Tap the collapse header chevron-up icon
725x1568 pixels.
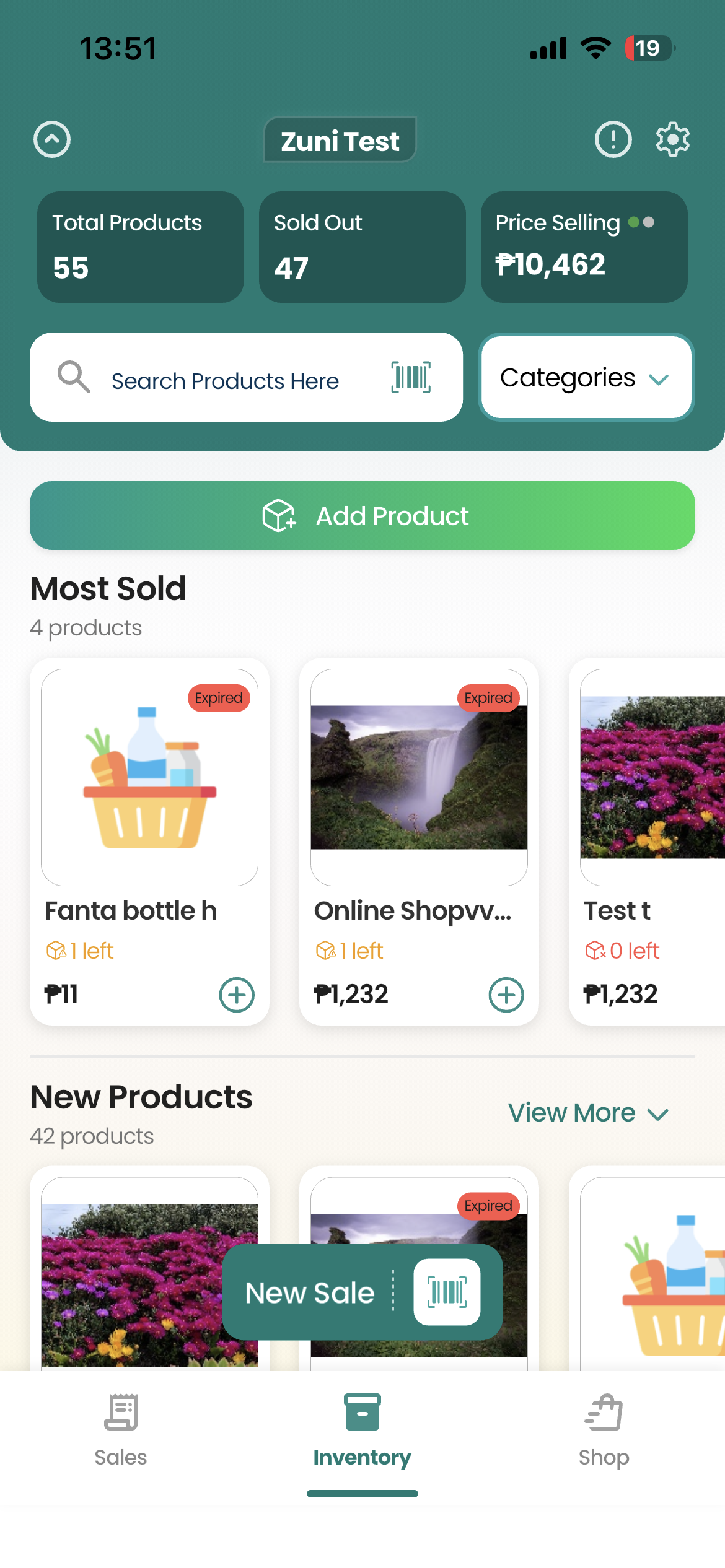click(52, 139)
